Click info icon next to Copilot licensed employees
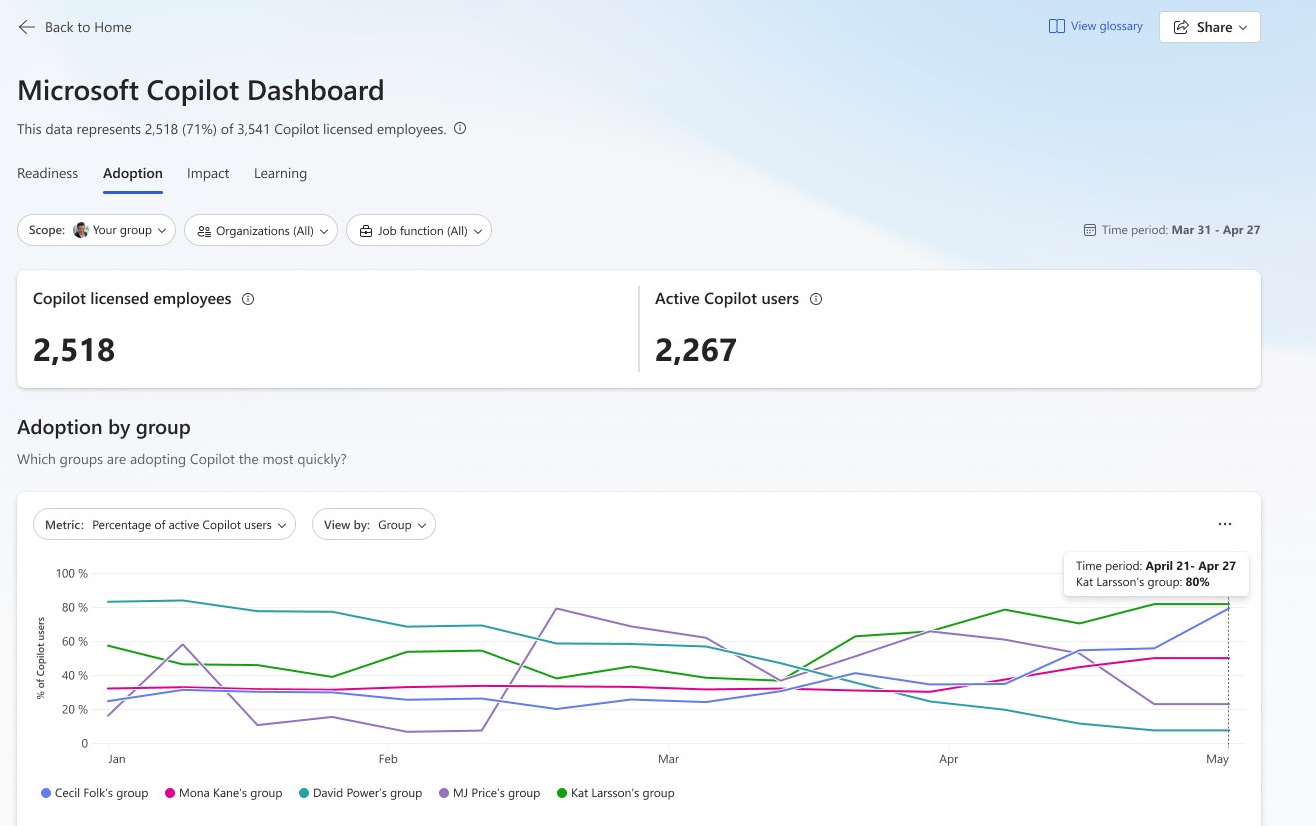 (x=248, y=299)
